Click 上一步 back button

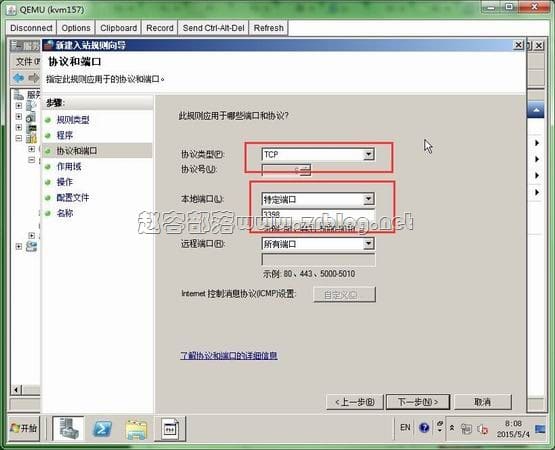tap(355, 402)
